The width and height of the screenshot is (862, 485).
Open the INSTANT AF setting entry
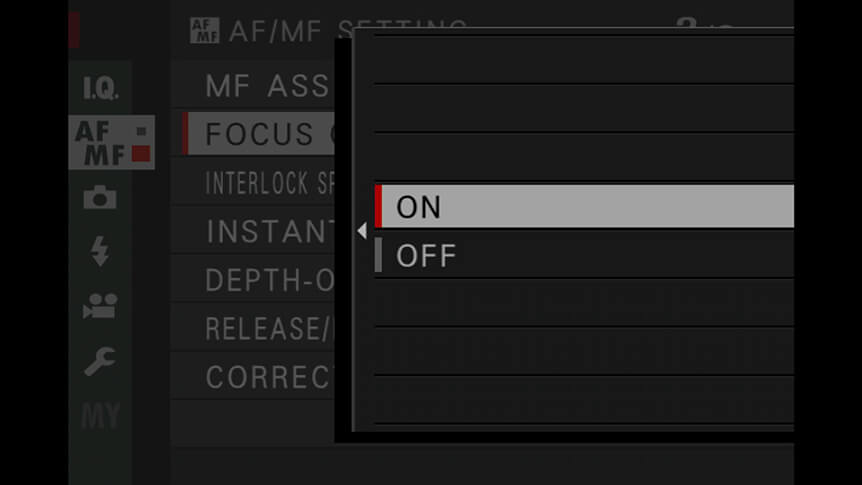coord(253,231)
